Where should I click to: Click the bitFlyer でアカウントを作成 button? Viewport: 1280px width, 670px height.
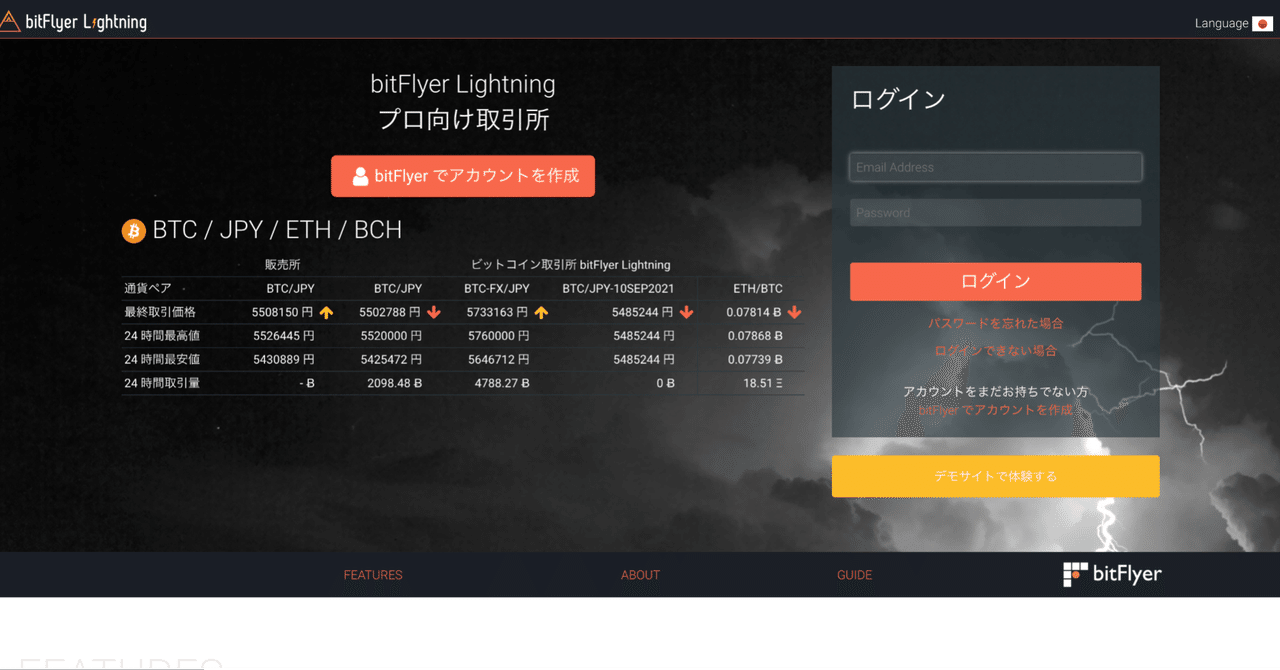463,175
